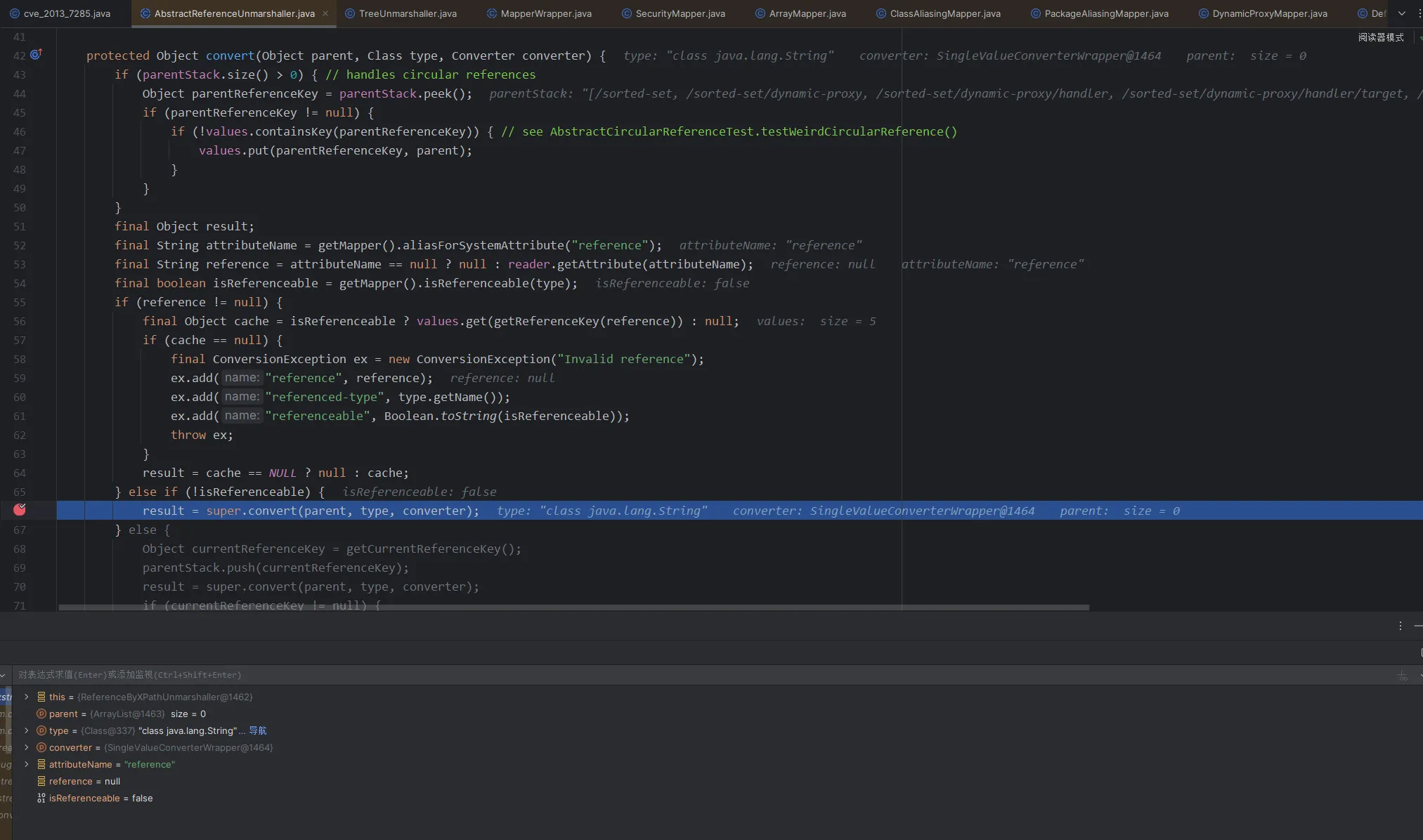Image resolution: width=1423 pixels, height=840 pixels.
Task: Click the override gutter icon on line 42
Action: click(36, 54)
